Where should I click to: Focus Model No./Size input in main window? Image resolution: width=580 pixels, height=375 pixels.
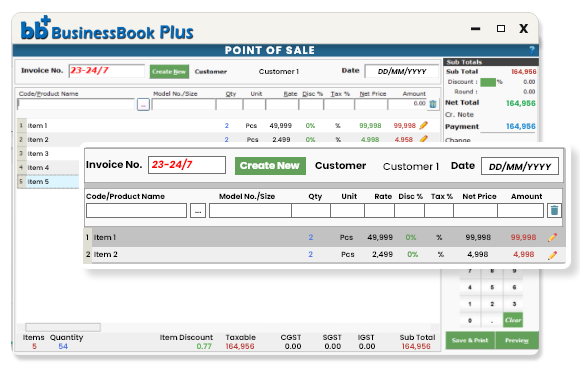coord(184,105)
